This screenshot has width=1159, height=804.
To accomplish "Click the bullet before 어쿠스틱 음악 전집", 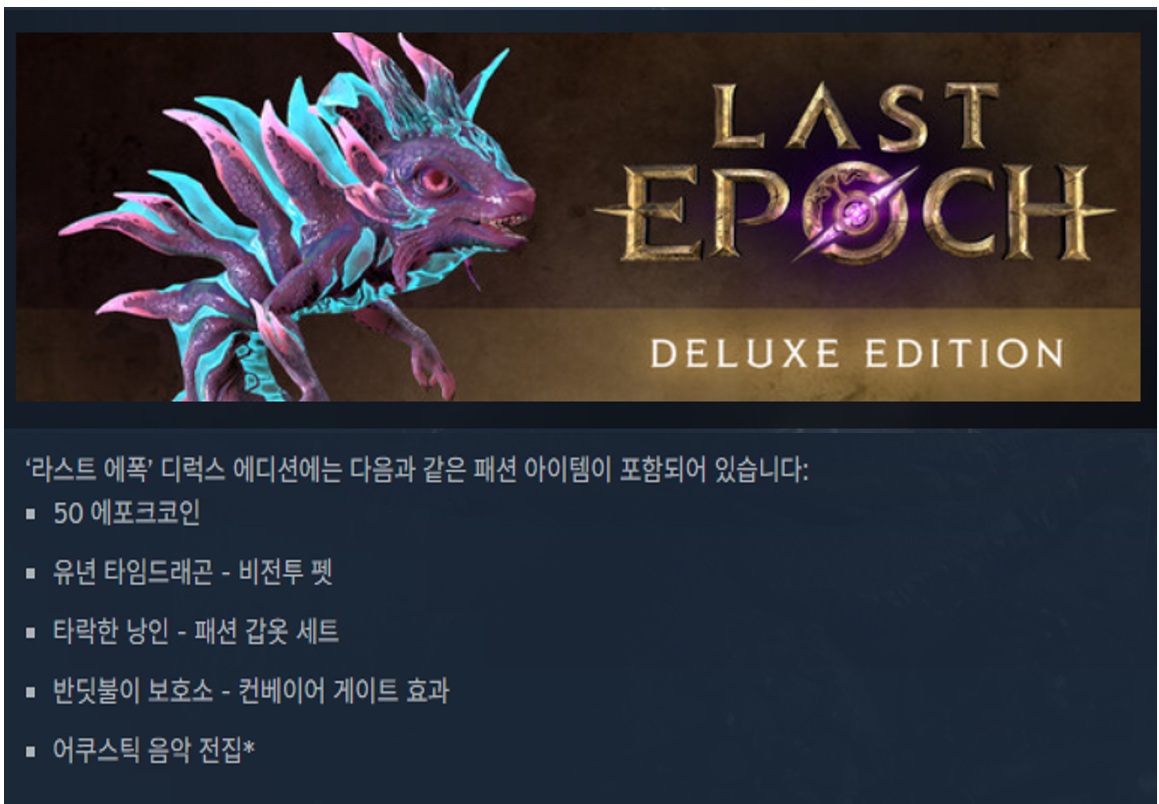I will (x=30, y=752).
